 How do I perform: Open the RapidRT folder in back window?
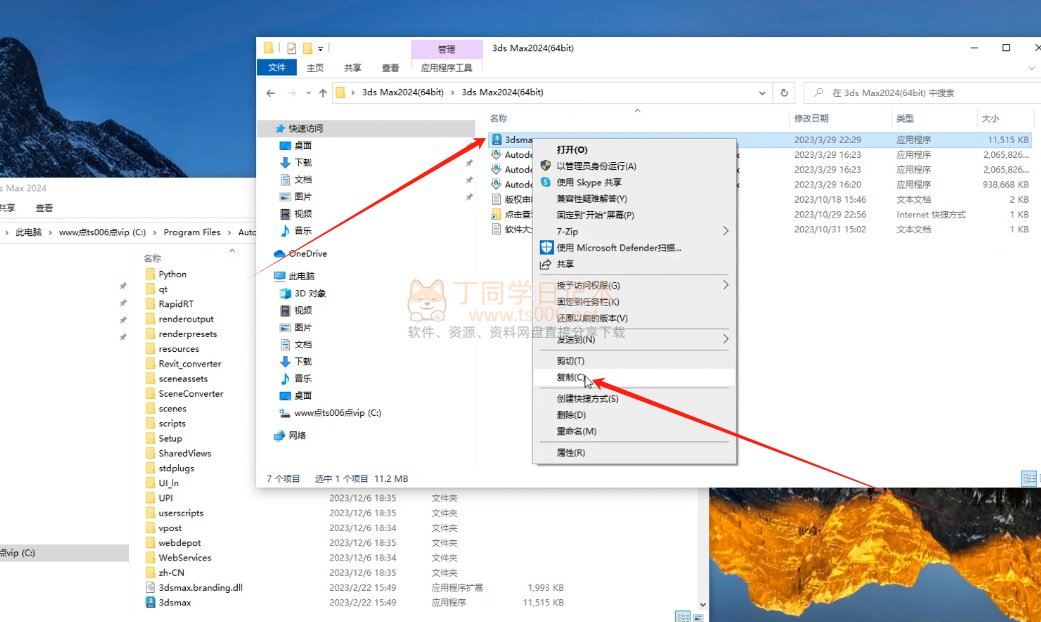[x=176, y=304]
